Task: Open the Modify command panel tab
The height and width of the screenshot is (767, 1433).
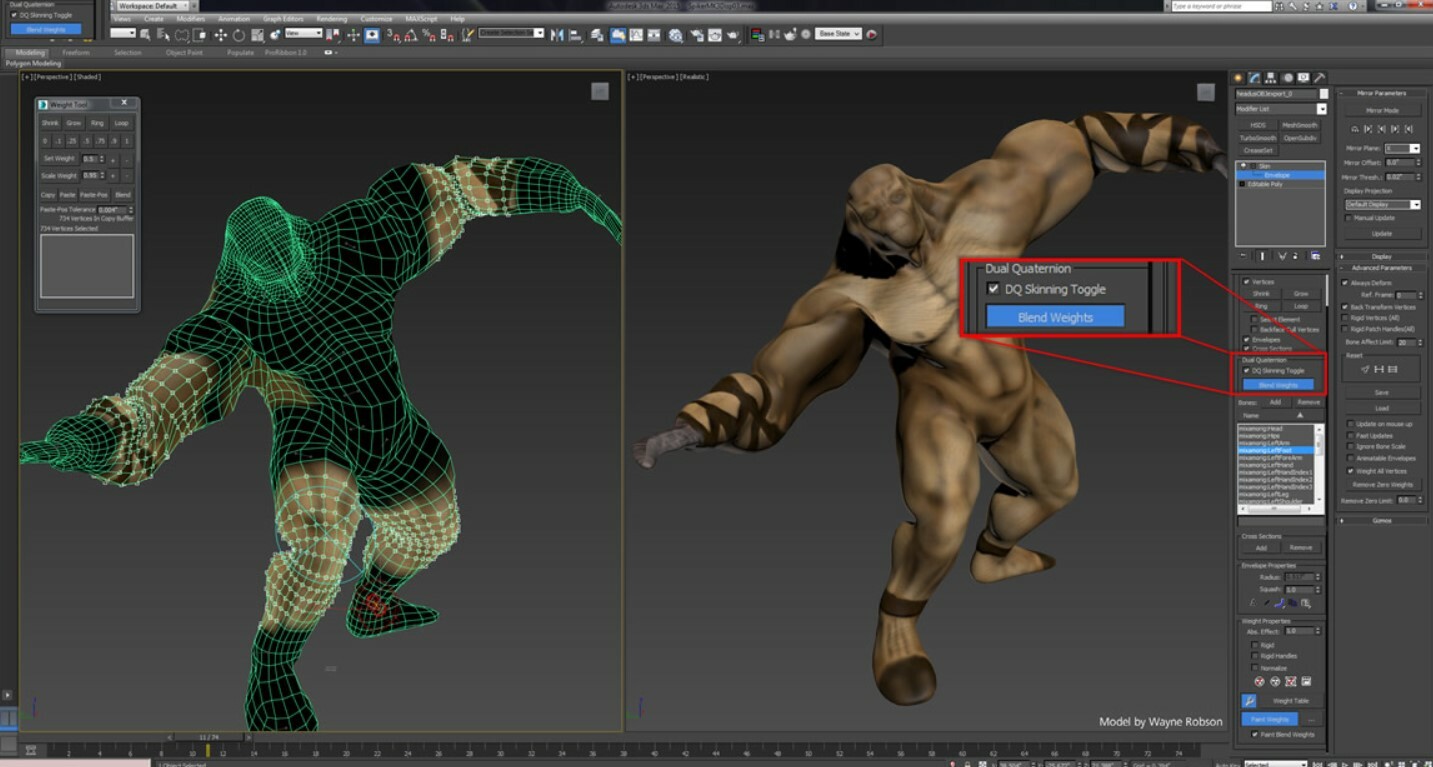Action: (1254, 77)
